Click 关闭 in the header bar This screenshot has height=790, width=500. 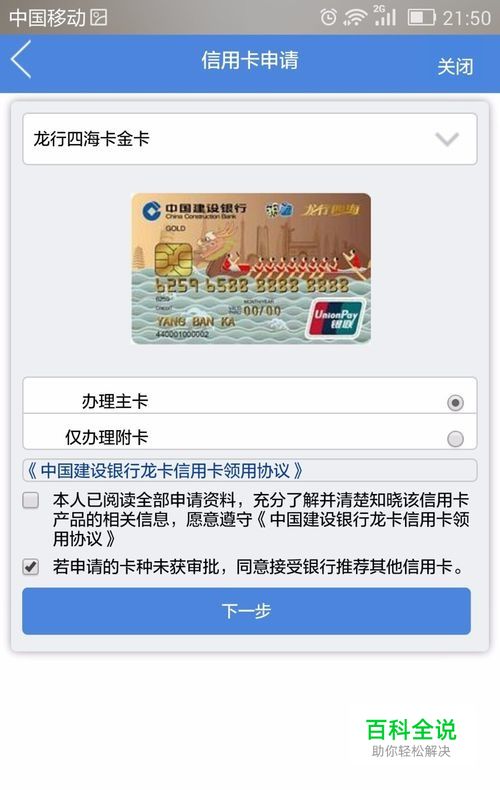tap(455, 66)
